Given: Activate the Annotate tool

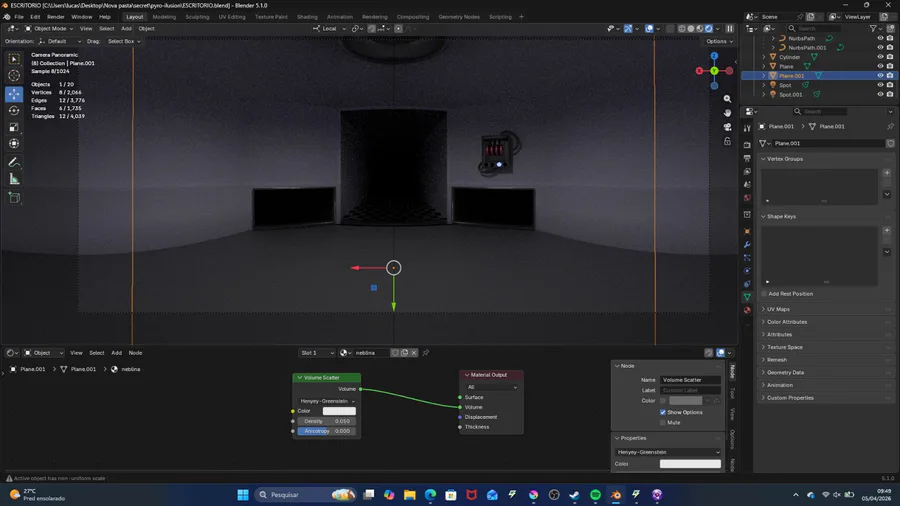Looking at the screenshot, I should (14, 163).
